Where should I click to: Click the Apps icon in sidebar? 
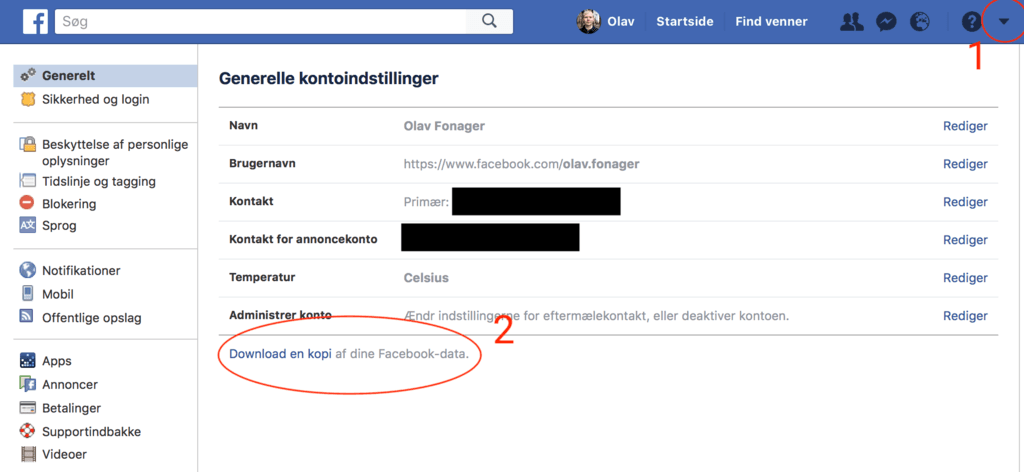click(x=27, y=360)
